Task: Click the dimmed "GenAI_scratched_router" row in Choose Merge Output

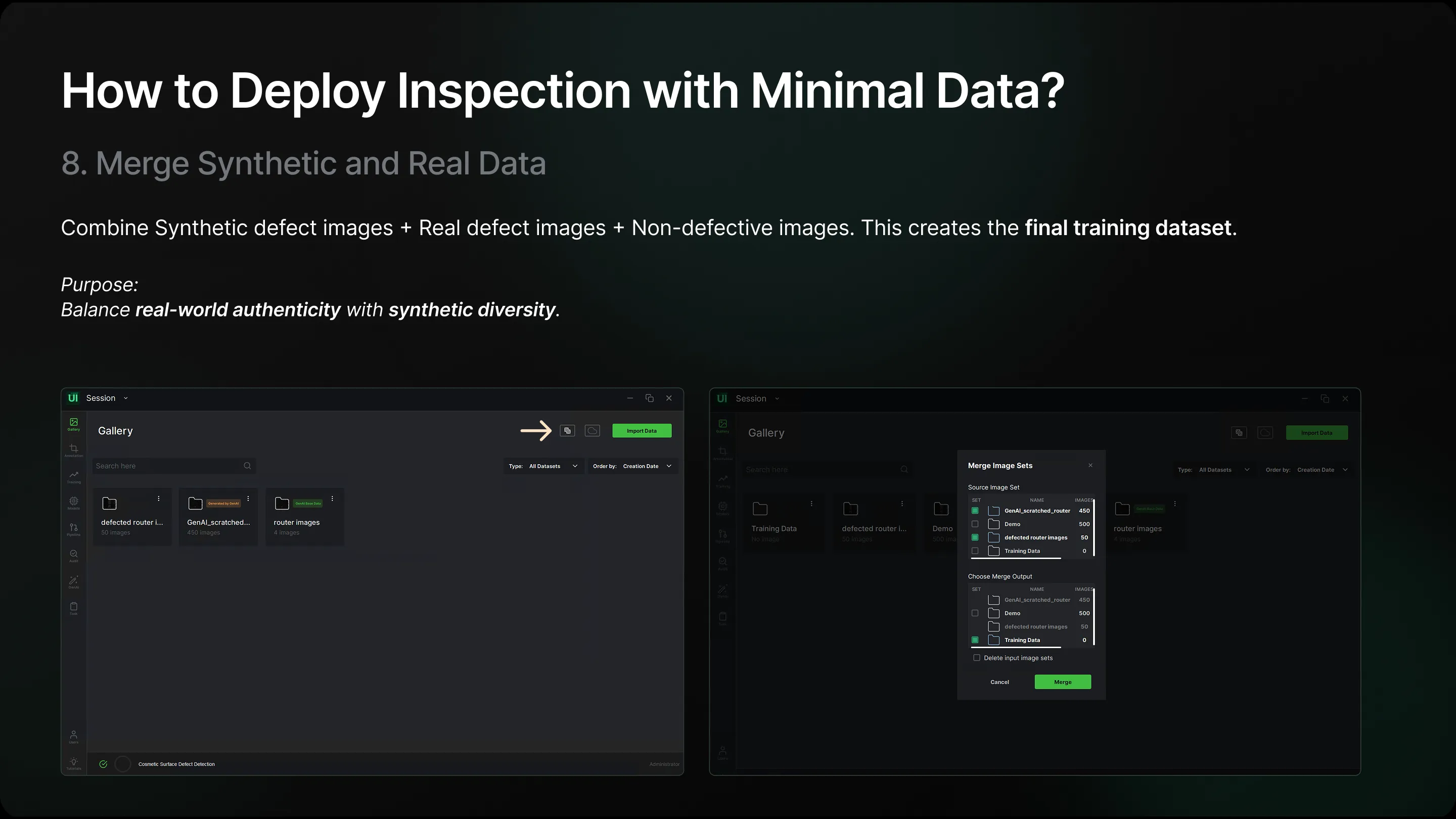Action: point(1031,600)
